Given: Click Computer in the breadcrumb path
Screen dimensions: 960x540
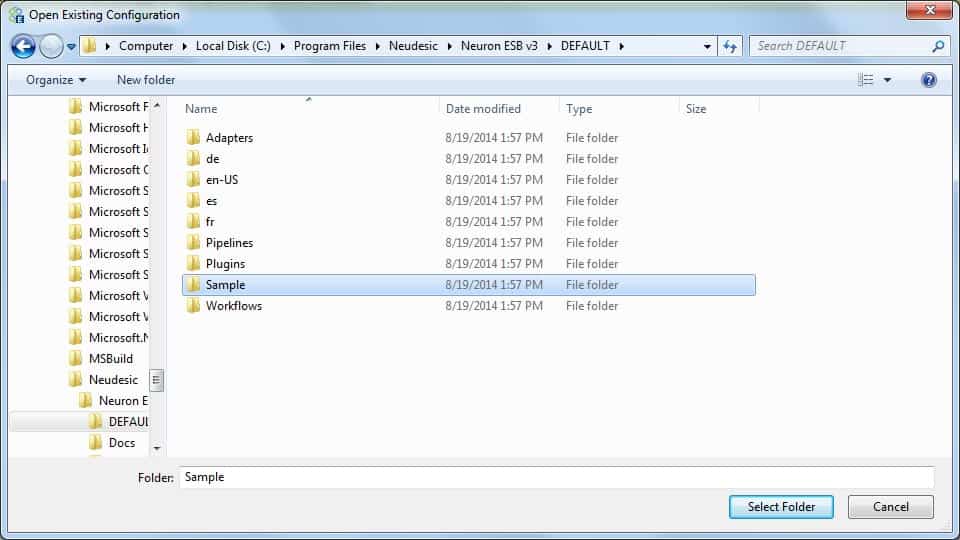Looking at the screenshot, I should tap(146, 46).
